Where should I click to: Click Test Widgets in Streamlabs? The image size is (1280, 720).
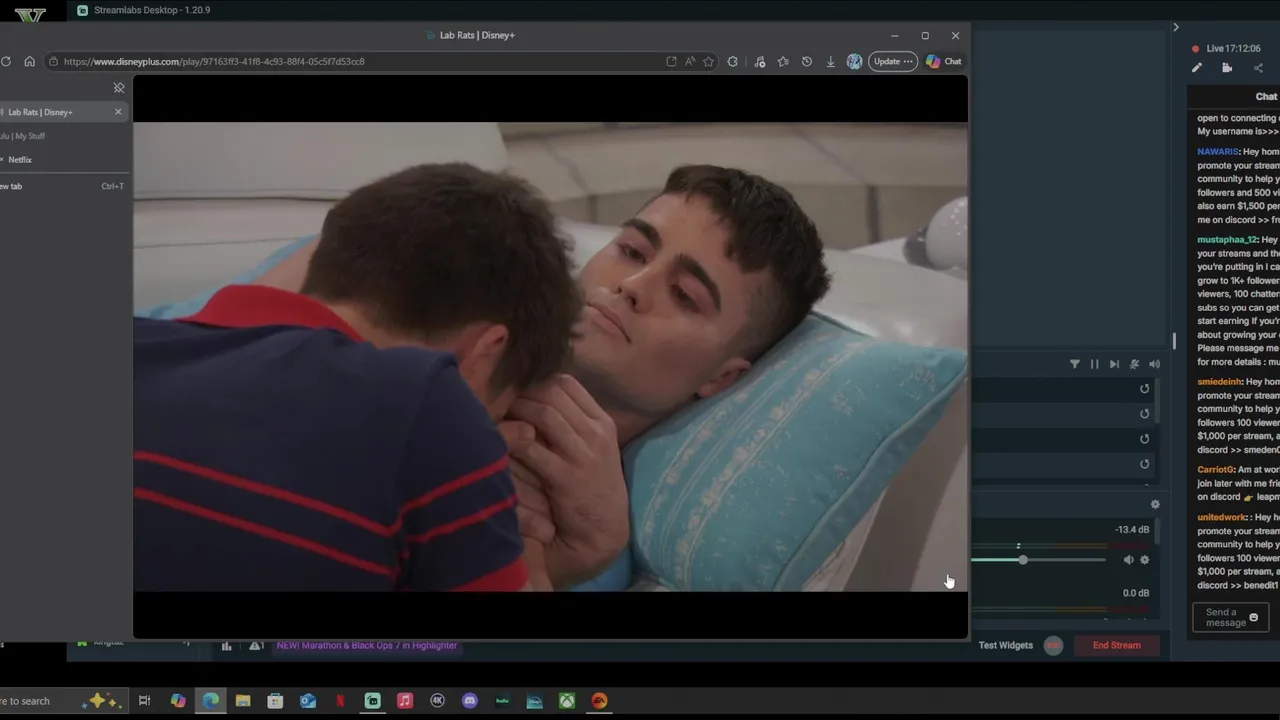(x=1006, y=645)
